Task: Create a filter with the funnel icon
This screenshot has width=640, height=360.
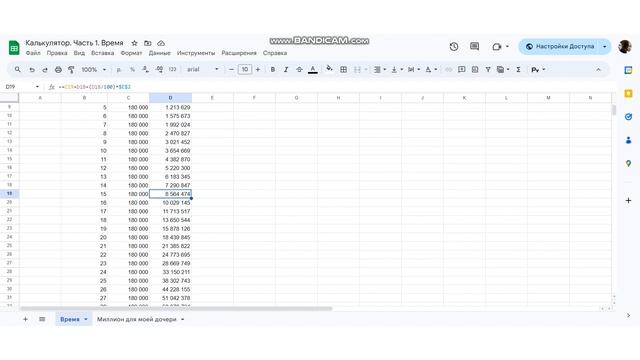Action: tap(488, 70)
